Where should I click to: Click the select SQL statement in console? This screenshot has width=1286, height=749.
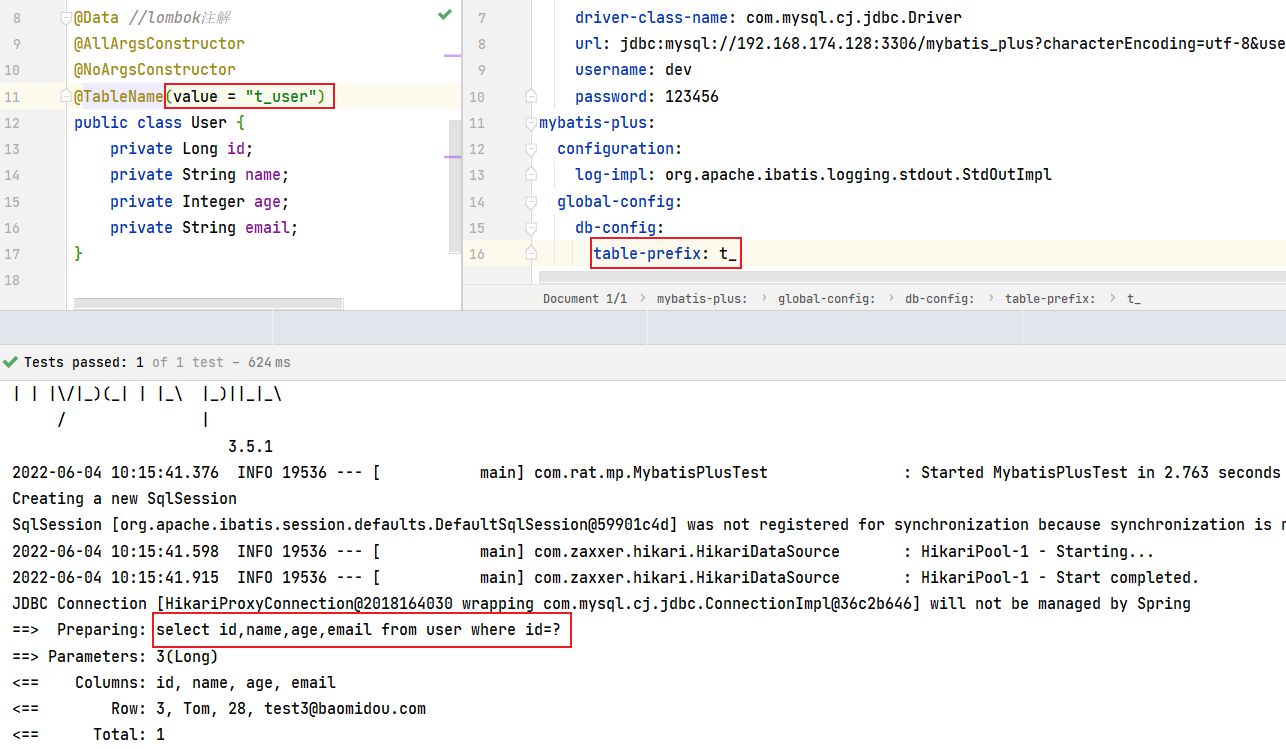(x=358, y=630)
